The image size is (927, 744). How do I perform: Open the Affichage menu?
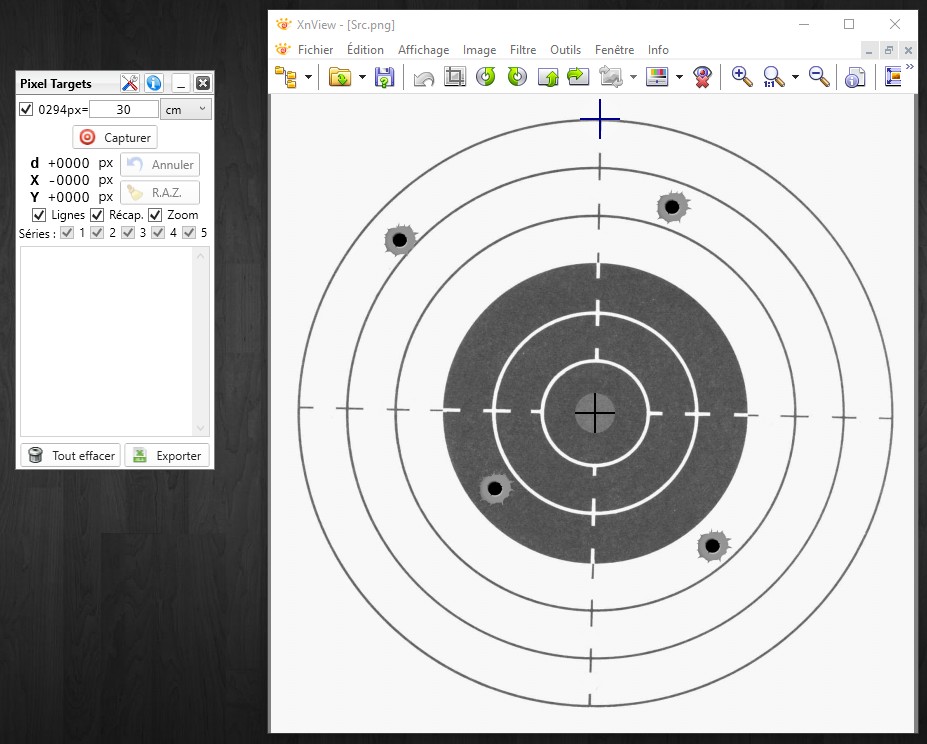423,50
